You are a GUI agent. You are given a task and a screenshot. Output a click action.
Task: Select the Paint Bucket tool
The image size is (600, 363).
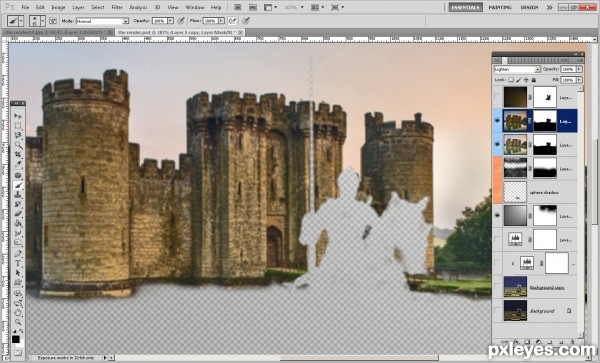click(18, 223)
